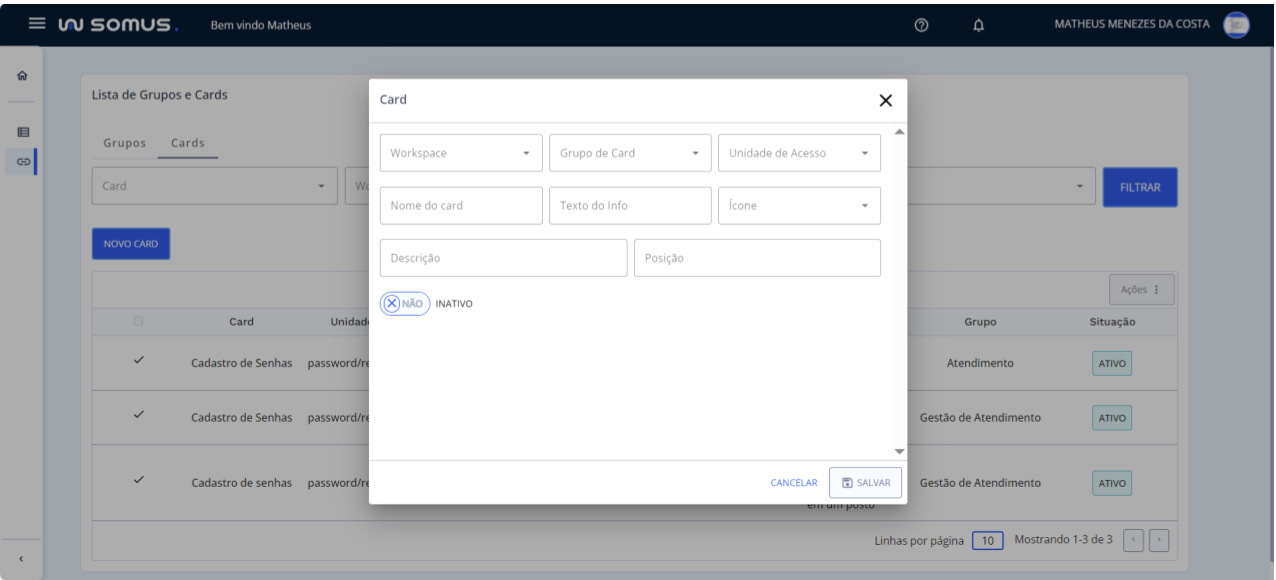Screen dimensions: 1276x580
Task: Select the link icon in sidebar
Action: (22, 160)
